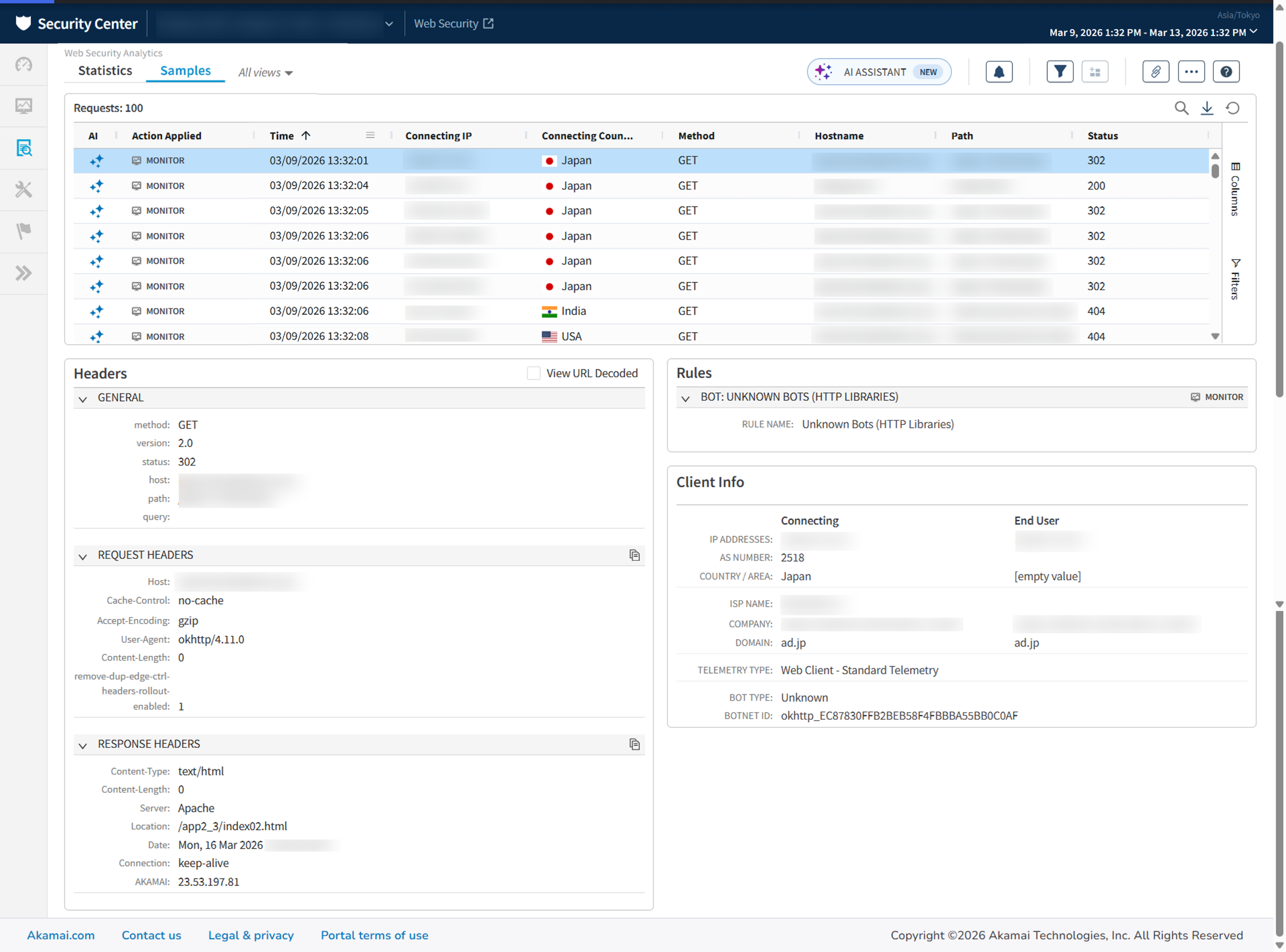Viewport: 1286px width, 952px height.
Task: Open the Legal & privacy link
Action: pos(251,935)
